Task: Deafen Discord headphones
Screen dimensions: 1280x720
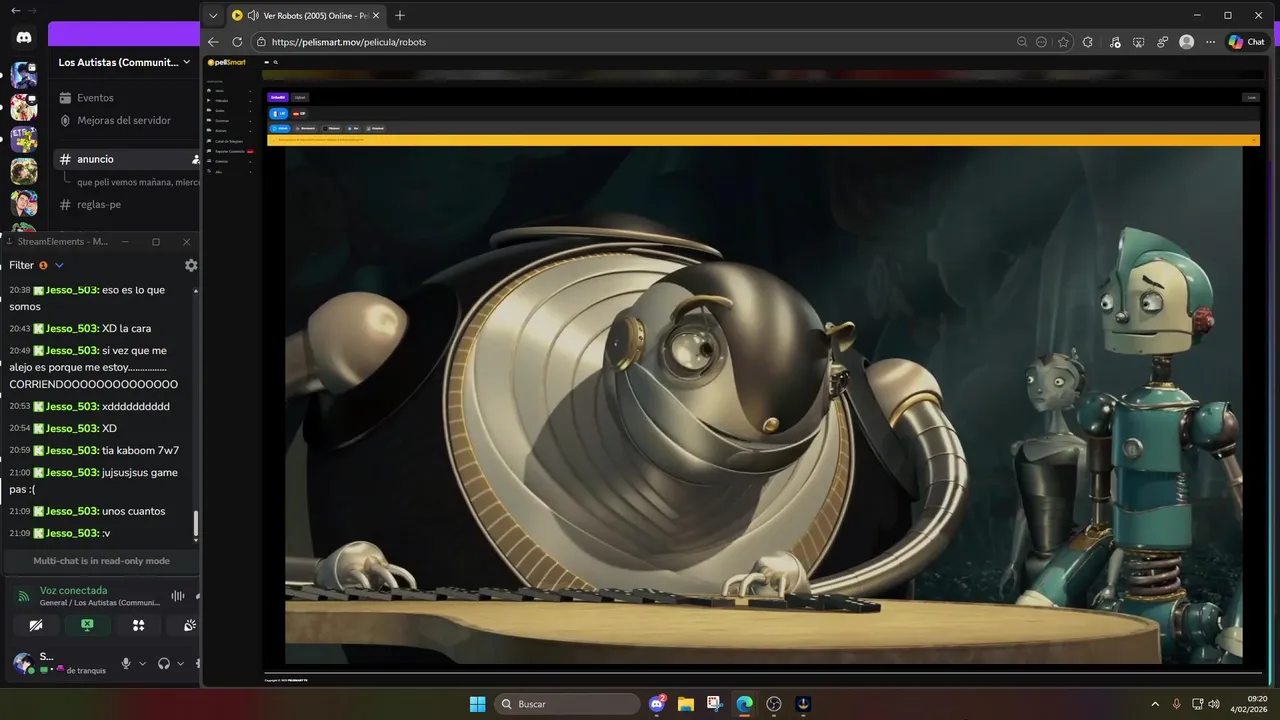Action: tap(164, 663)
